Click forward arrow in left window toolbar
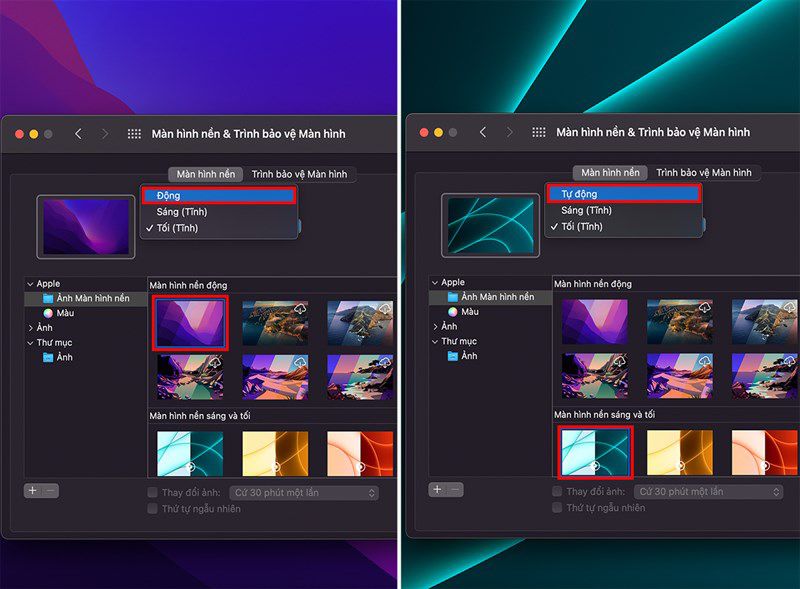The width and height of the screenshot is (800, 589). click(105, 134)
